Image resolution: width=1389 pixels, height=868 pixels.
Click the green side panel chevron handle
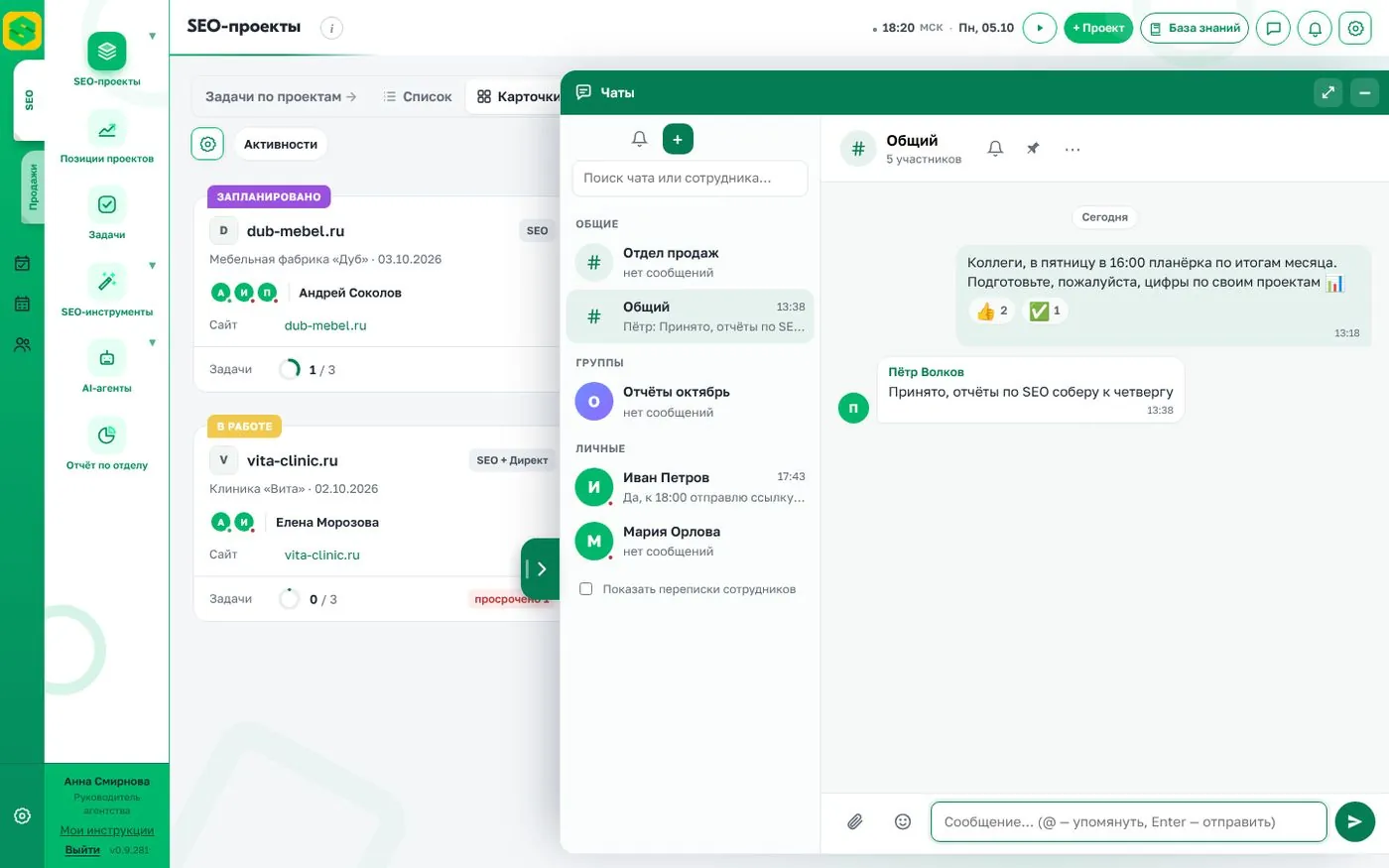tap(541, 568)
